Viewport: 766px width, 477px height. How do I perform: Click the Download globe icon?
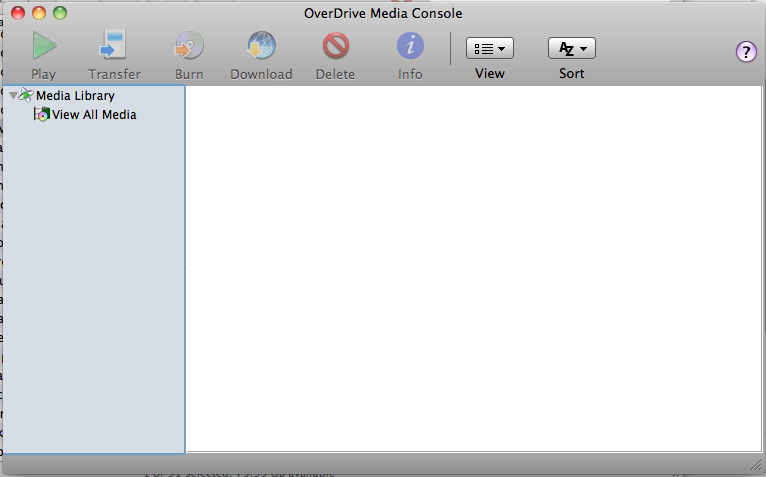point(261,45)
